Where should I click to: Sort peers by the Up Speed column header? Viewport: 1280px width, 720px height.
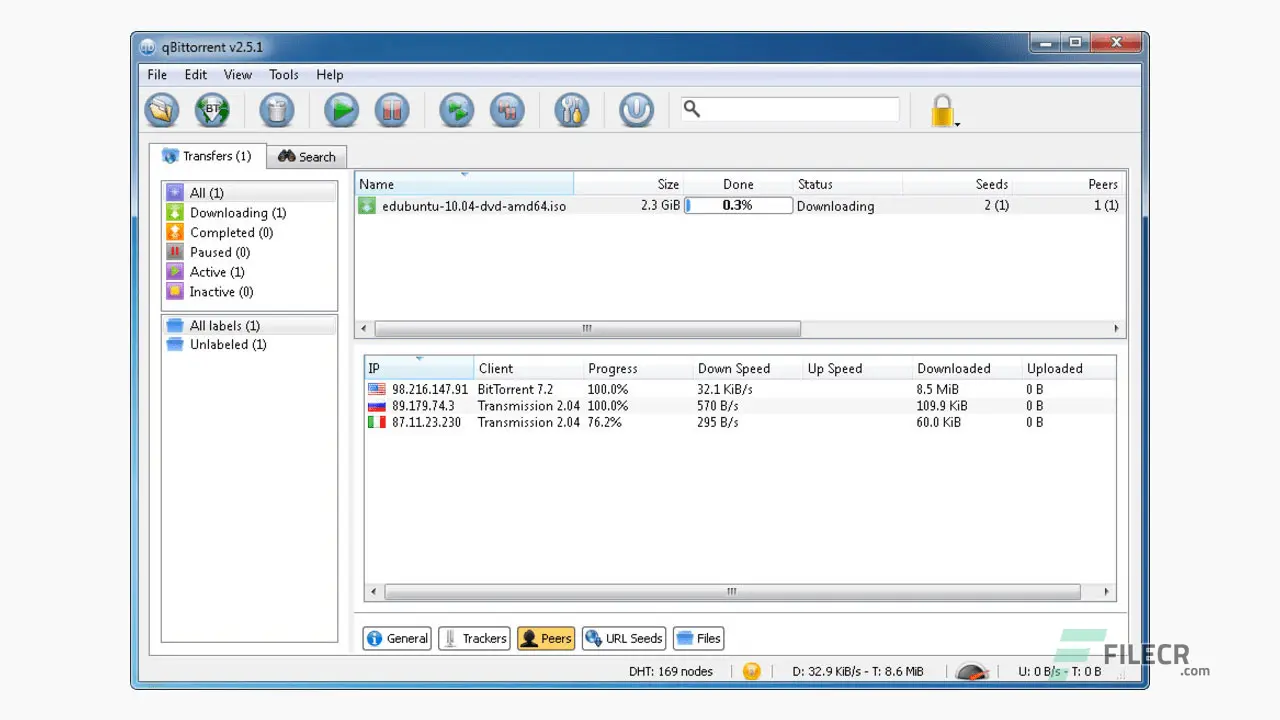pos(858,368)
